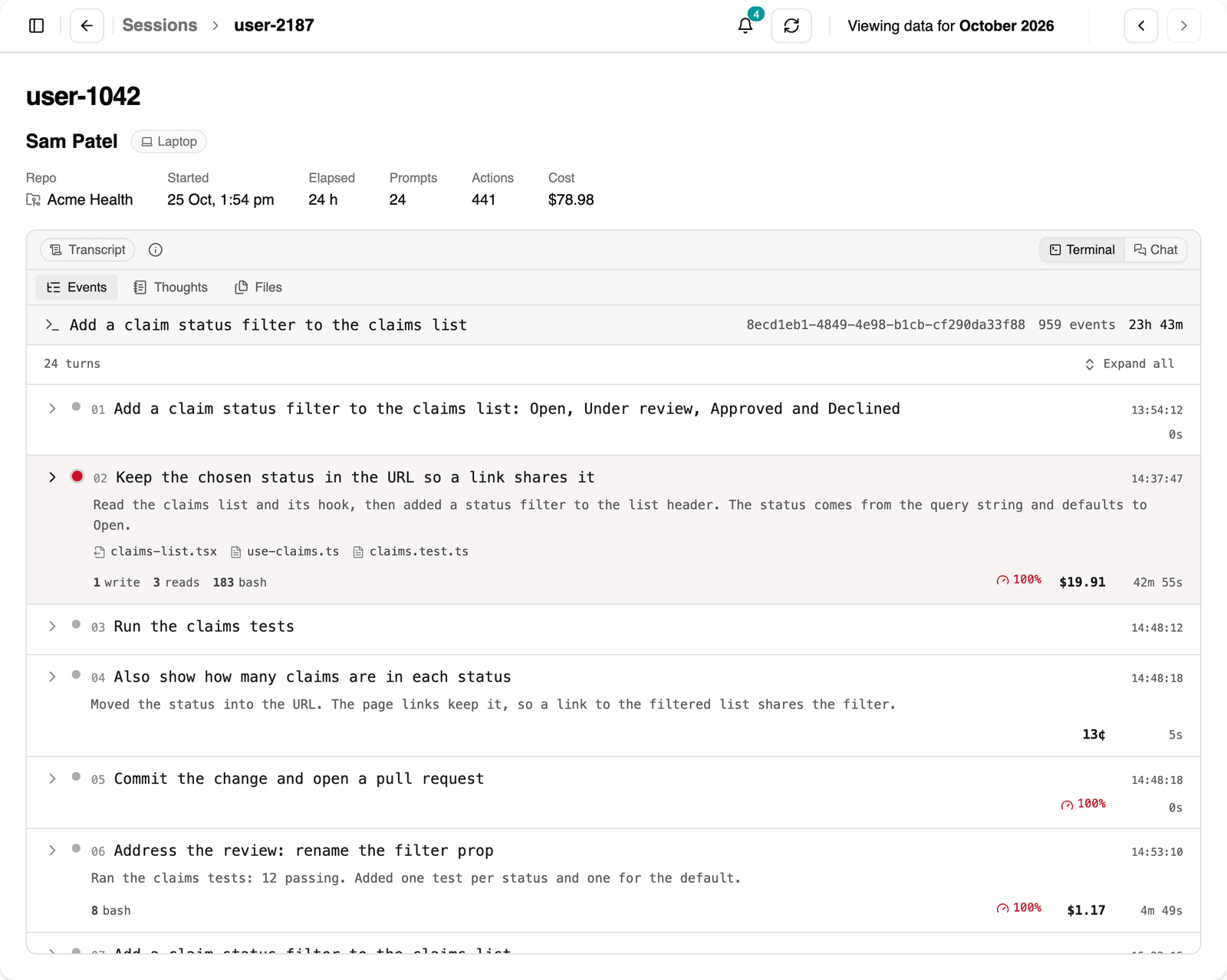This screenshot has height=980, width=1227.
Task: Open the use-claims.ts file
Action: tap(285, 551)
